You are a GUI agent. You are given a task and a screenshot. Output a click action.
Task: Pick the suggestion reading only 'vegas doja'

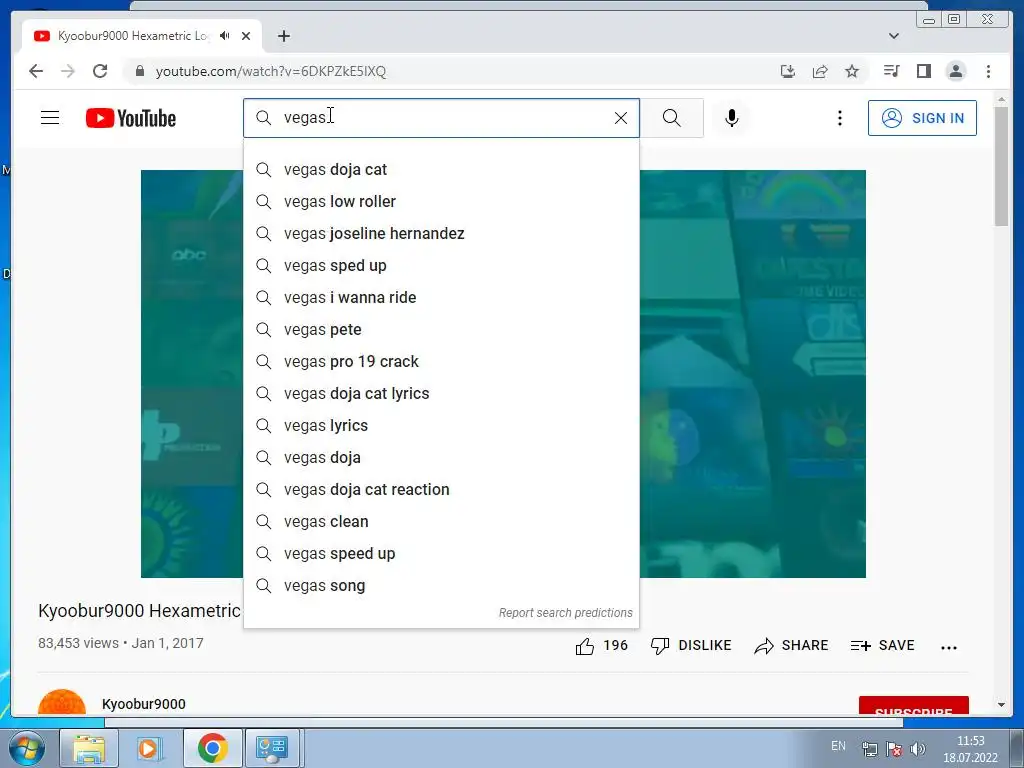tap(441, 457)
